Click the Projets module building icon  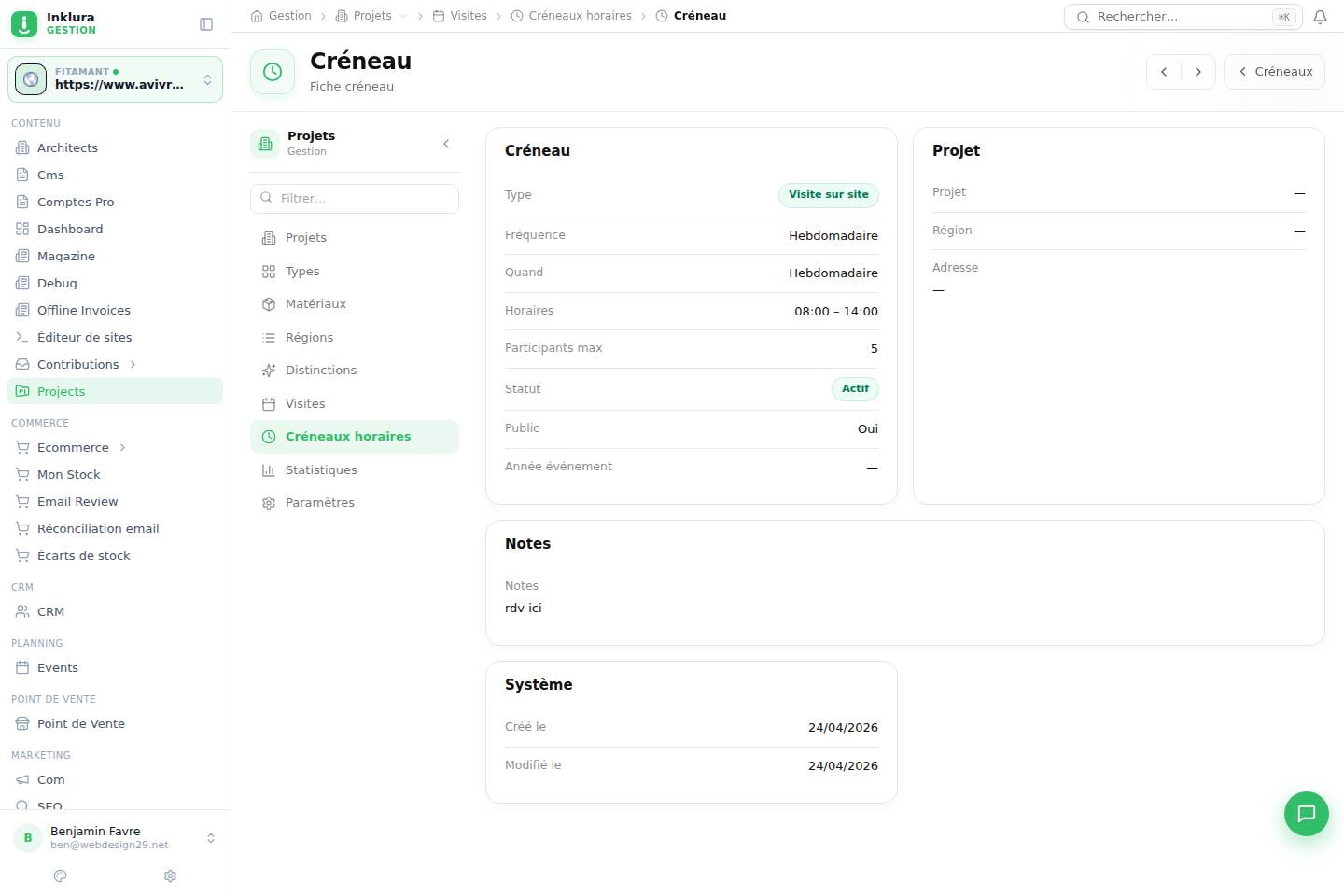[265, 144]
